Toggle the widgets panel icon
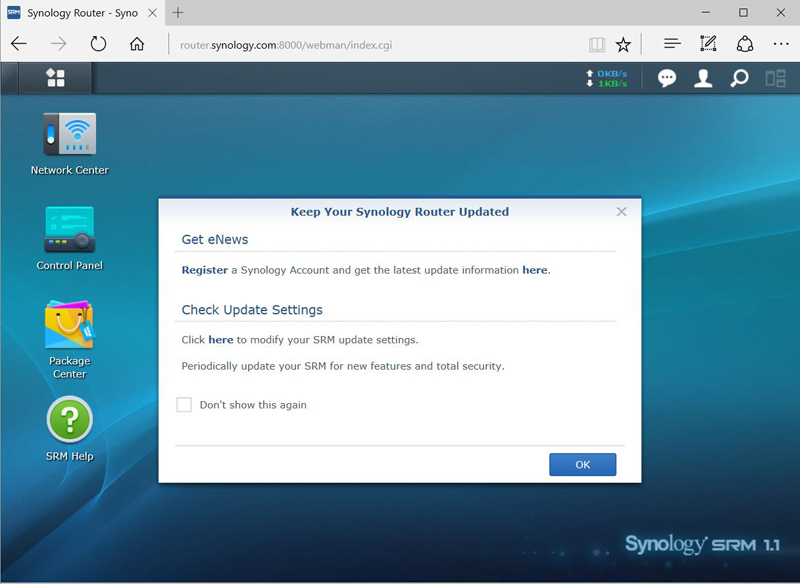This screenshot has height=584, width=800. [x=775, y=78]
